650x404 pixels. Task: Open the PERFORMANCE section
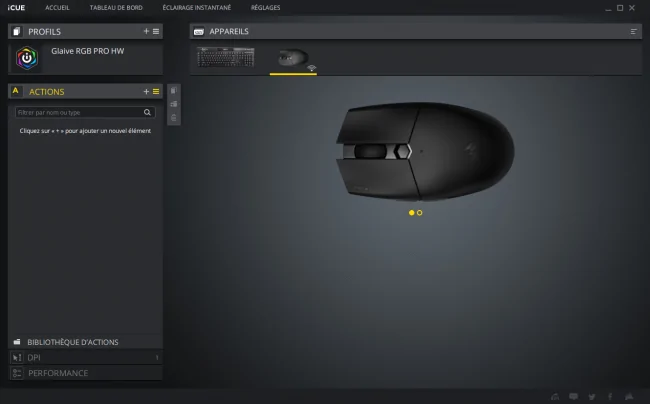point(85,373)
